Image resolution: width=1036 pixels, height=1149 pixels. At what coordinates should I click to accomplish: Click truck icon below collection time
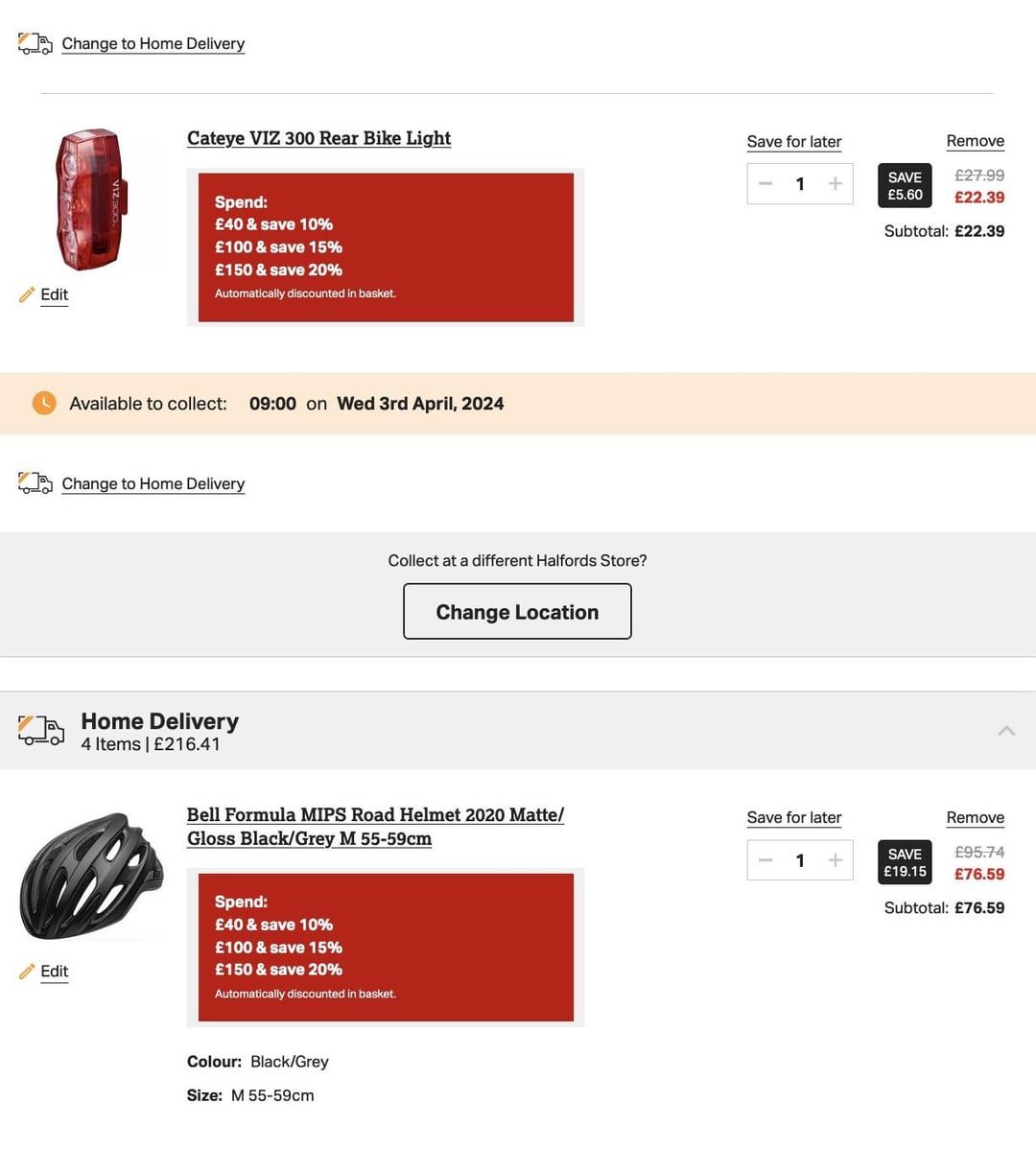pyautogui.click(x=35, y=482)
